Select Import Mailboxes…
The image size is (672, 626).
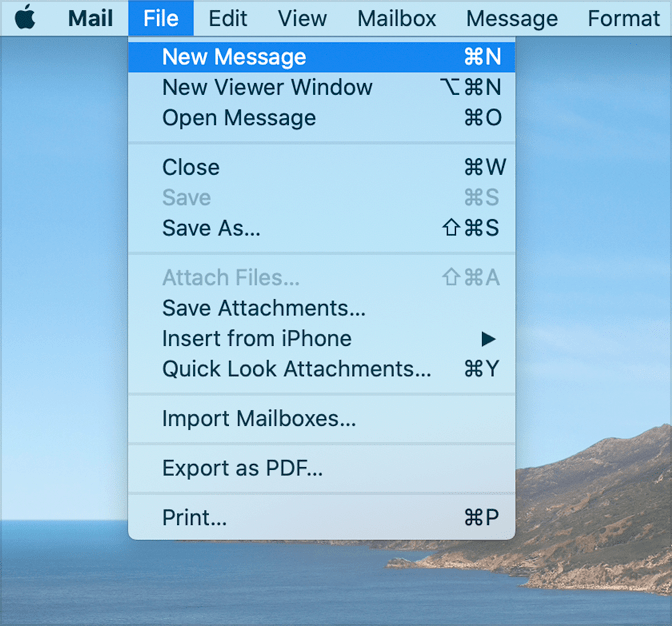321,419
